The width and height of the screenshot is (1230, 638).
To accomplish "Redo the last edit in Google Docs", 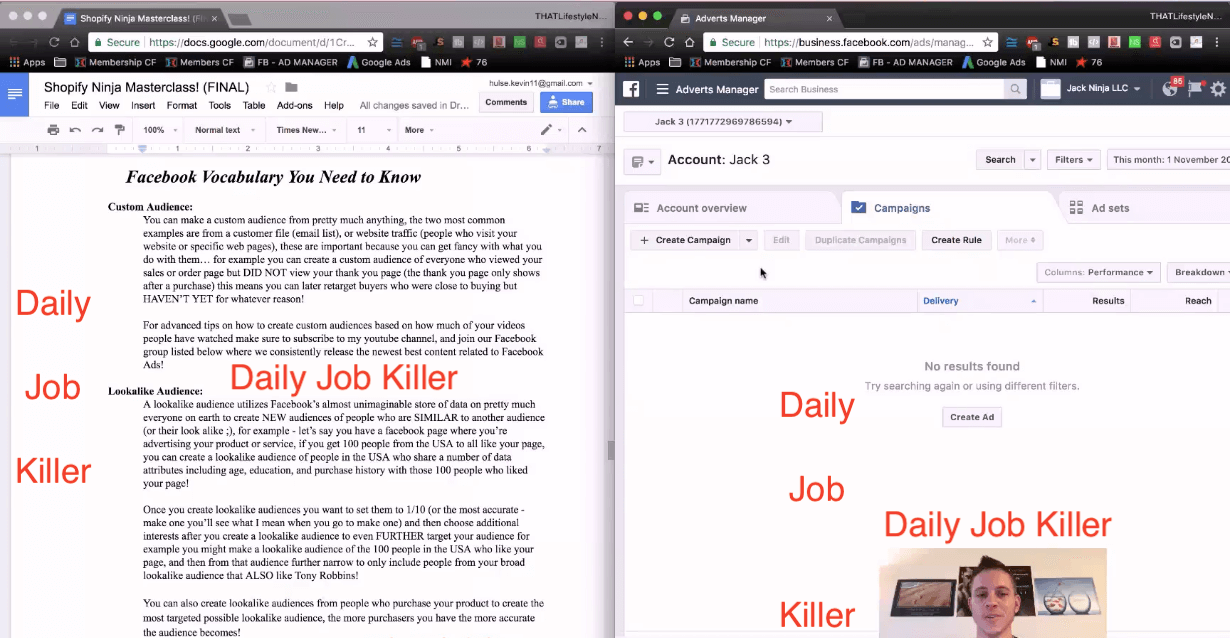I will (98, 130).
